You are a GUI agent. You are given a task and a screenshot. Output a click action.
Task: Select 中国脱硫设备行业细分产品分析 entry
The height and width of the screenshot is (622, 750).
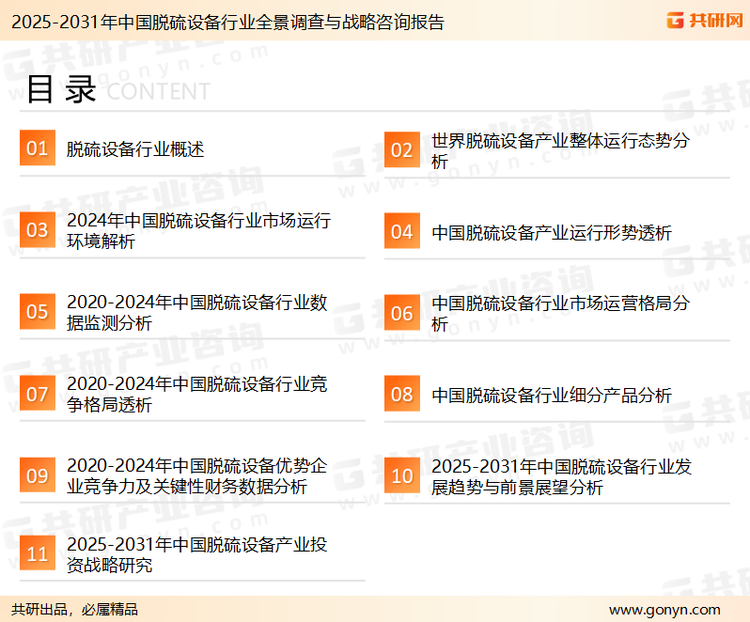tap(551, 395)
